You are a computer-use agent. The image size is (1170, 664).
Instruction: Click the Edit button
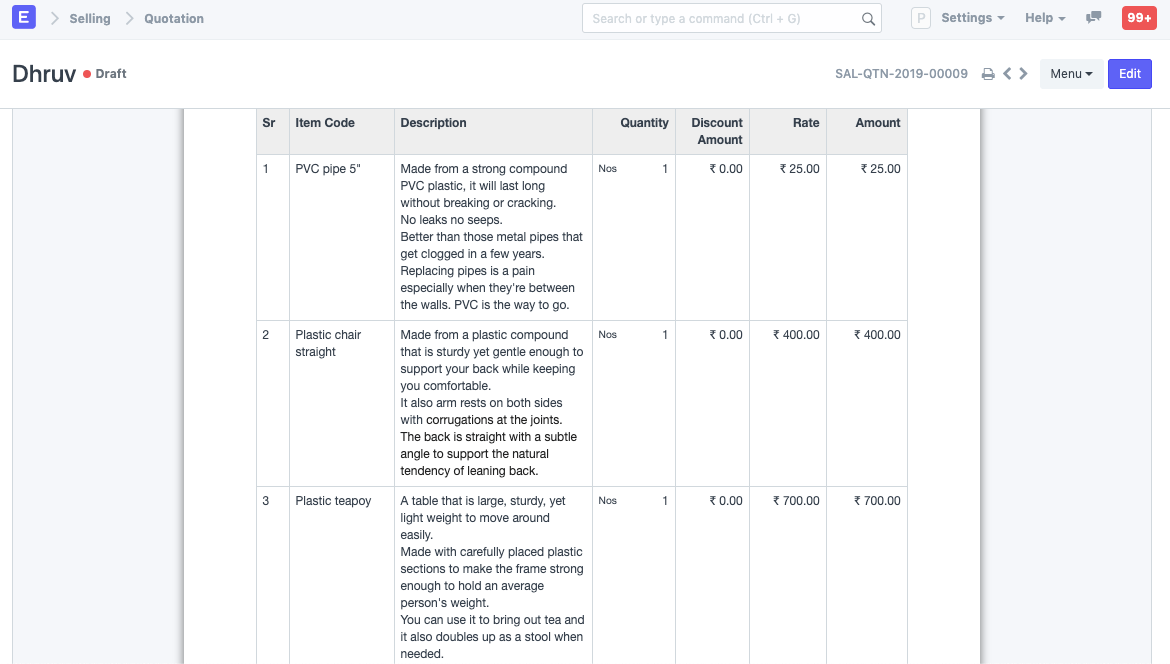1129,73
